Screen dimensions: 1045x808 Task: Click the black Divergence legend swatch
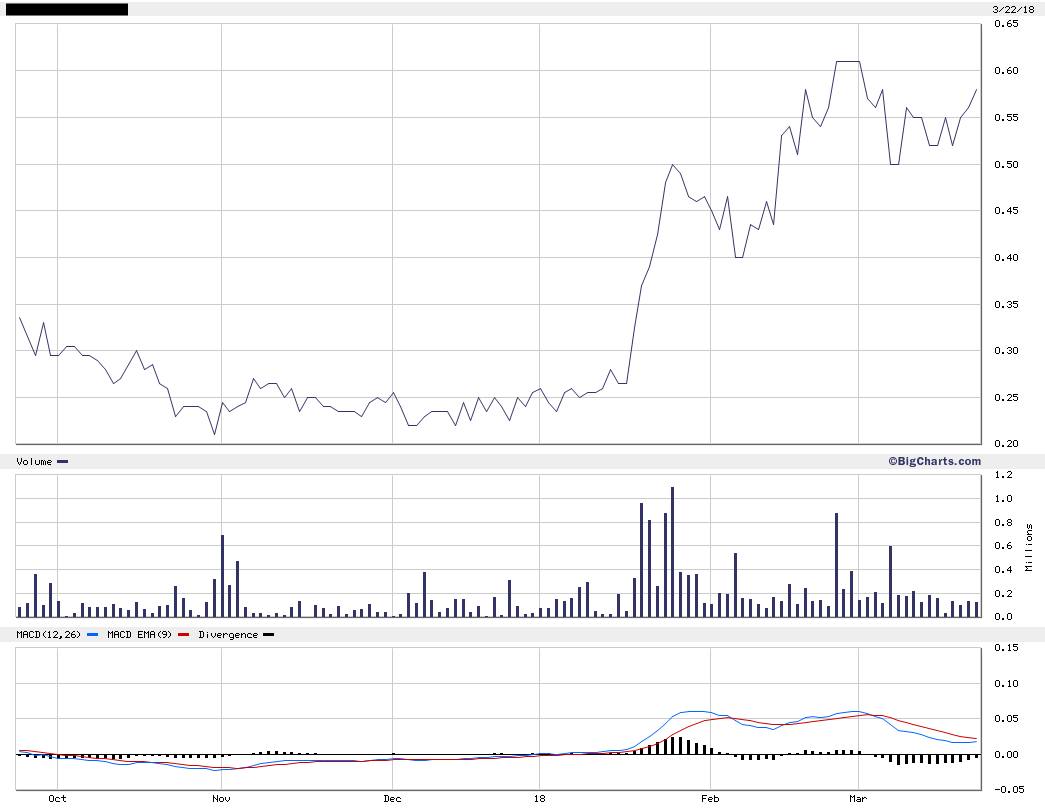click(269, 635)
